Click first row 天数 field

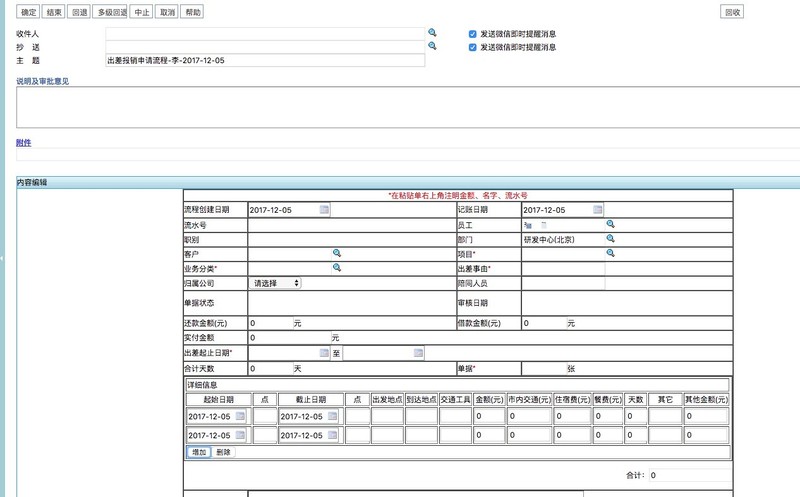[635, 416]
